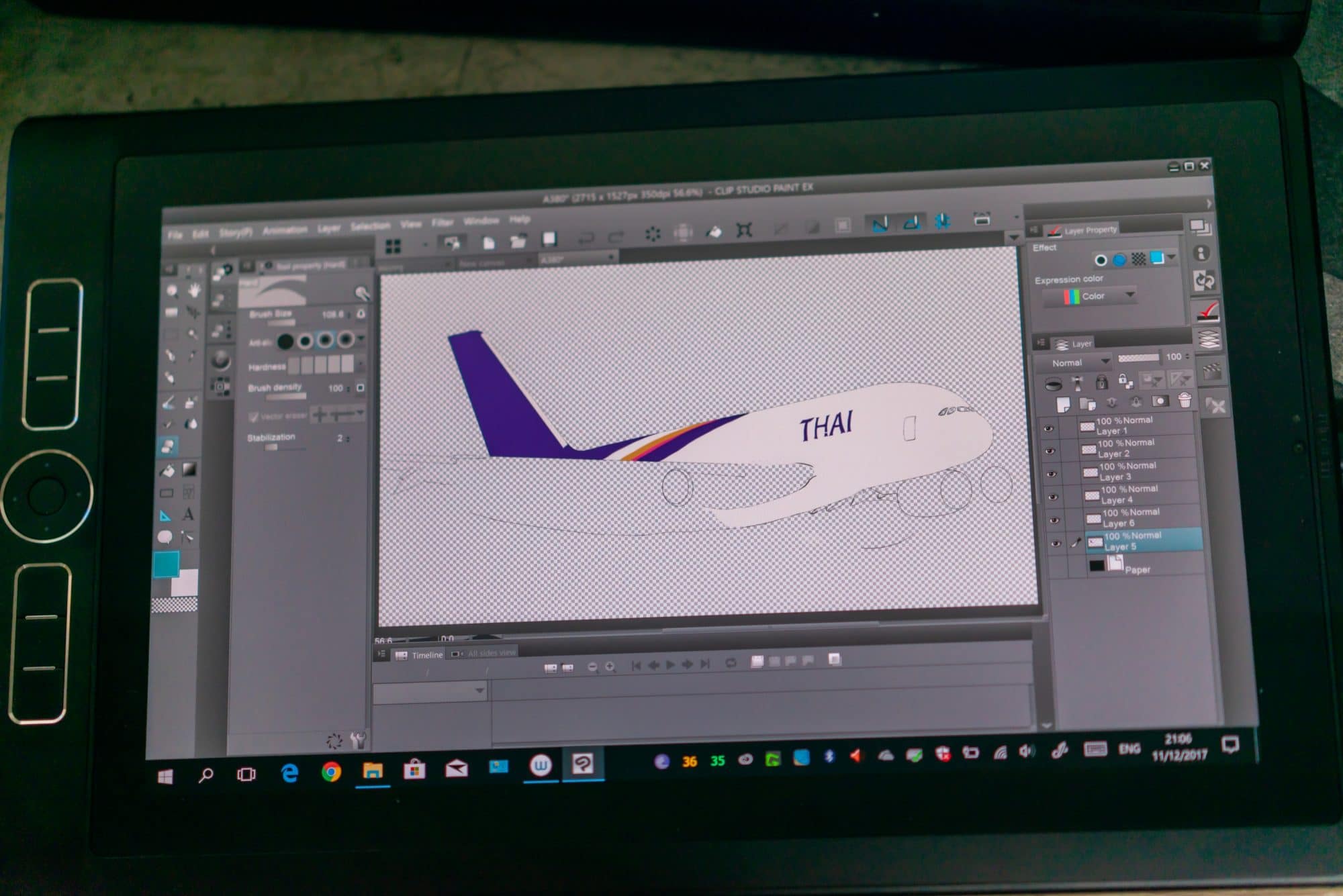The height and width of the screenshot is (896, 1343).
Task: Create a new raster layer
Action: (x=1062, y=404)
